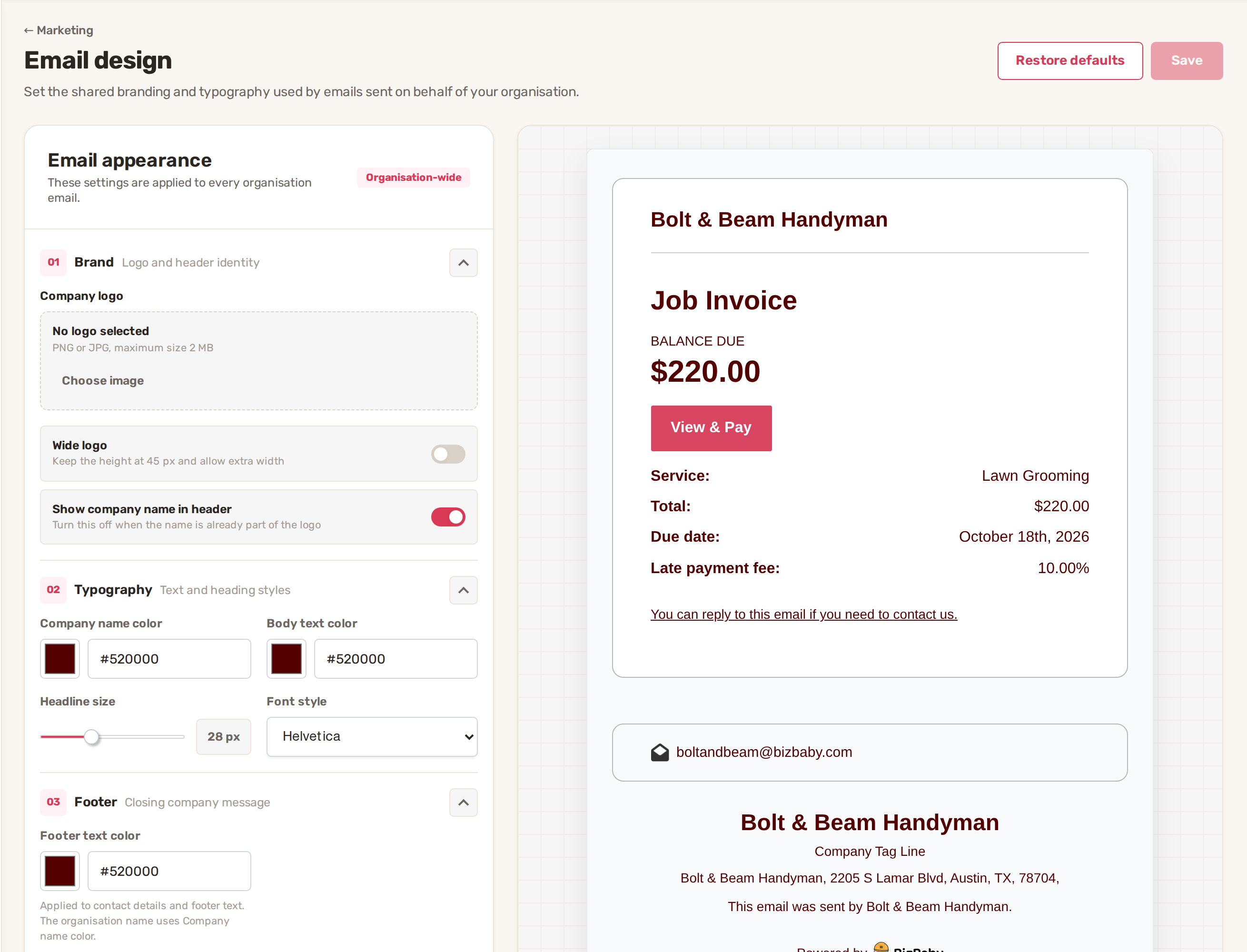Screen dimensions: 1247x952
Task: Collapse the Brand section chevron
Action: 464,263
